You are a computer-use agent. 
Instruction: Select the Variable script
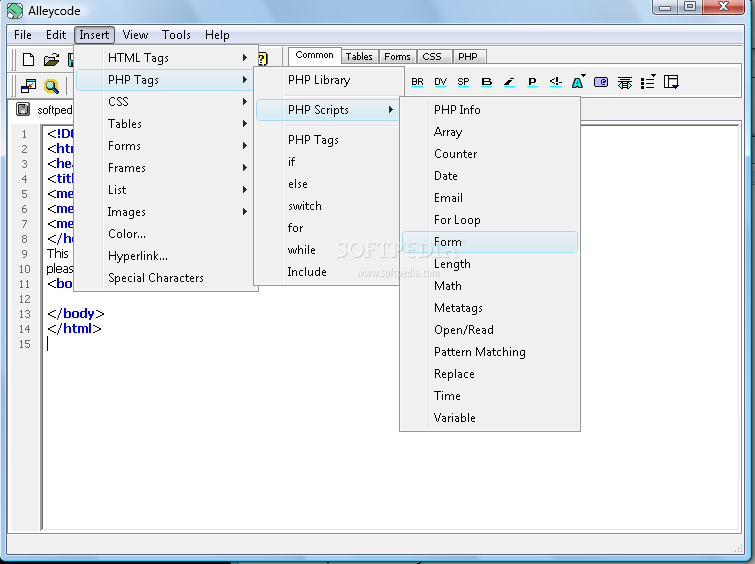click(x=490, y=418)
